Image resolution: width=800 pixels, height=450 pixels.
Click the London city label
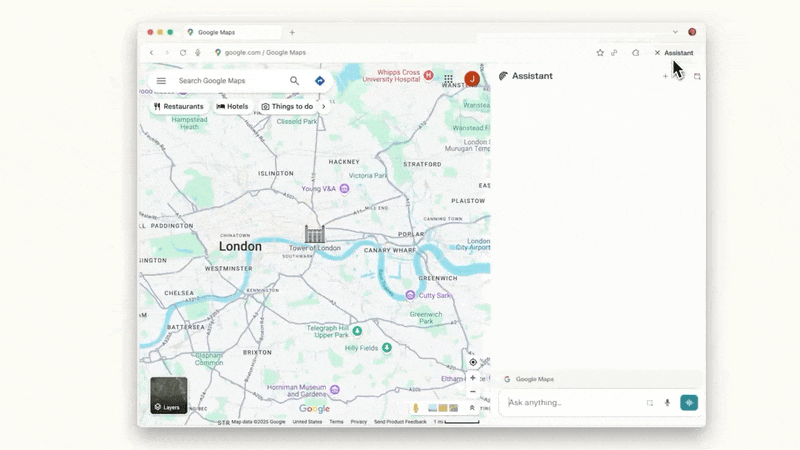(240, 246)
